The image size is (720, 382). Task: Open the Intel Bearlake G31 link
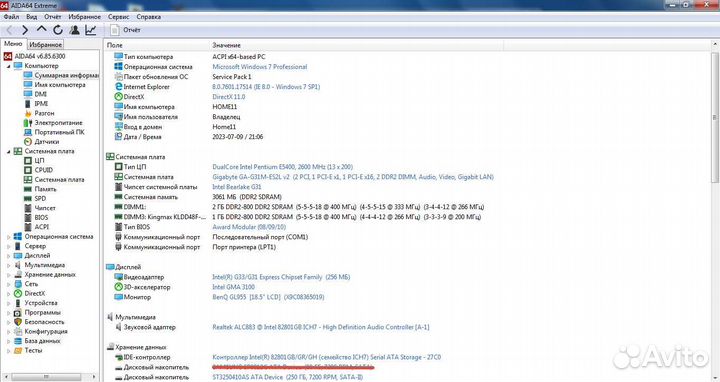236,187
